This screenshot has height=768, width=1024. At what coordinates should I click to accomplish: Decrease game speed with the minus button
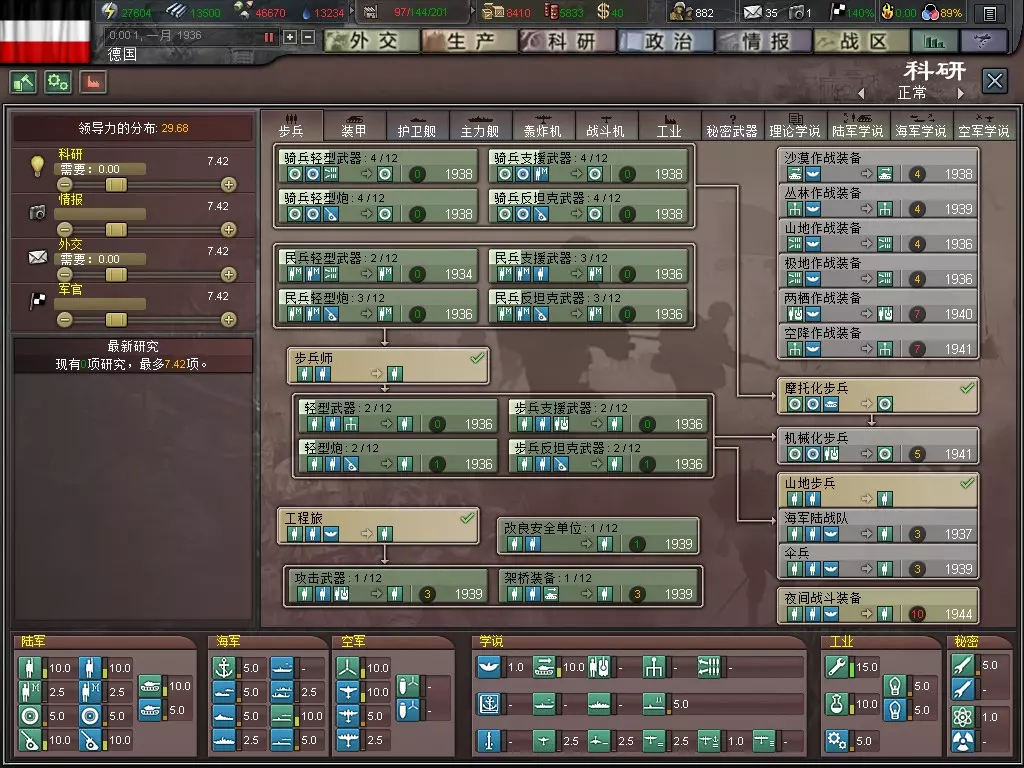[x=308, y=37]
